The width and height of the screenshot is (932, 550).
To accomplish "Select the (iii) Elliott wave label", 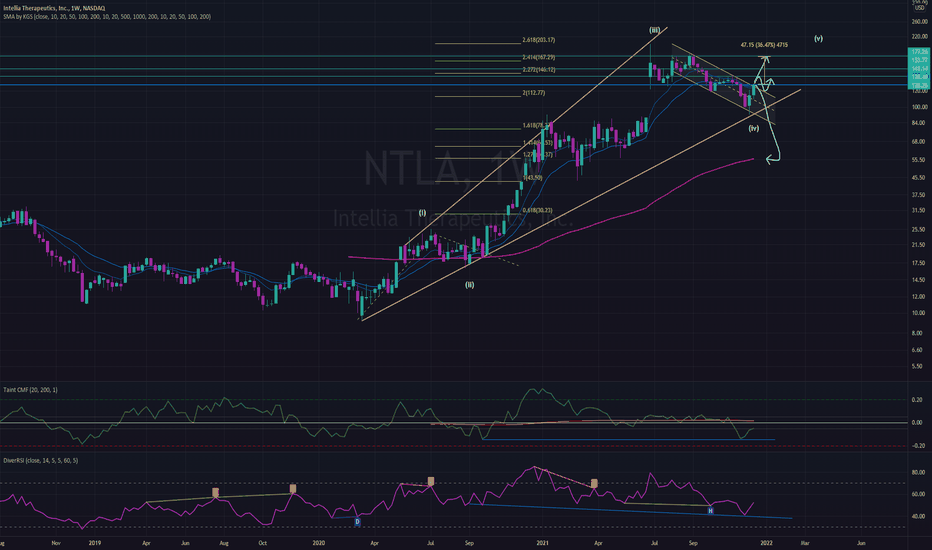I will coord(654,30).
